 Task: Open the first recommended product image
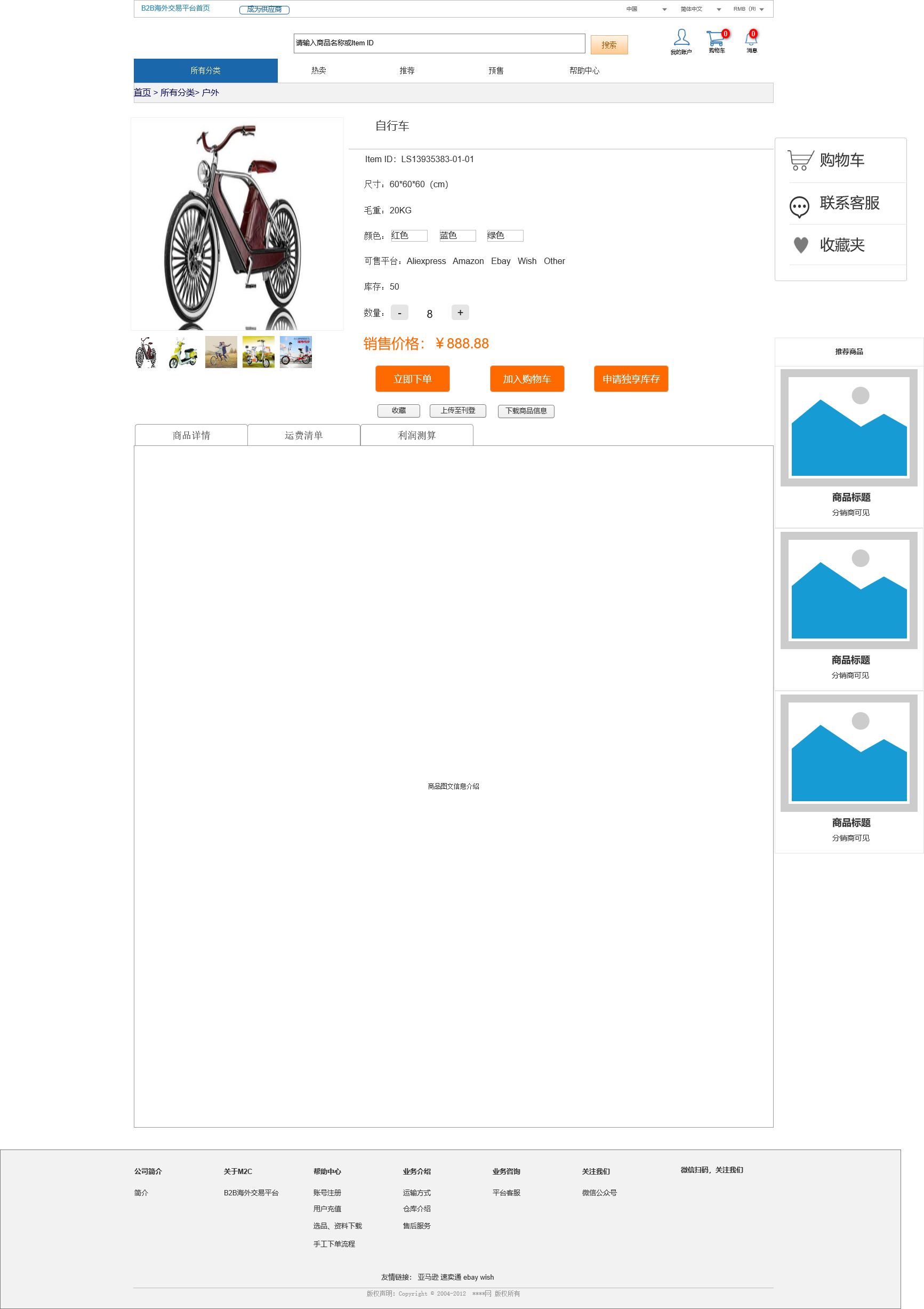(x=849, y=428)
